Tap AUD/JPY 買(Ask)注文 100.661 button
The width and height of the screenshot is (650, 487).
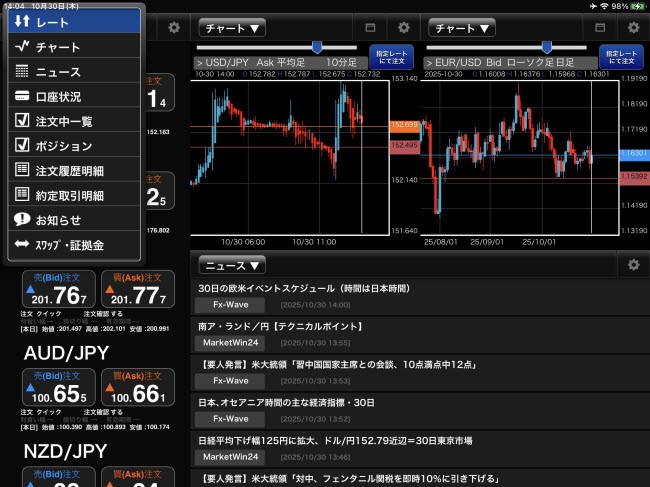tap(138, 387)
